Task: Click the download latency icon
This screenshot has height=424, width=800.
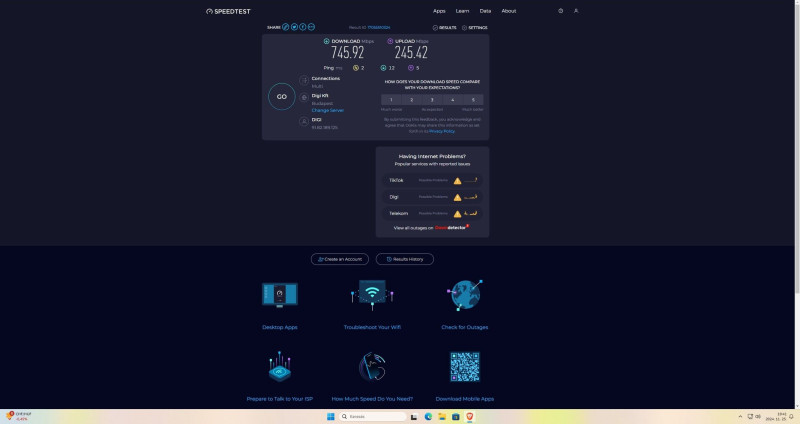Action: [x=383, y=68]
